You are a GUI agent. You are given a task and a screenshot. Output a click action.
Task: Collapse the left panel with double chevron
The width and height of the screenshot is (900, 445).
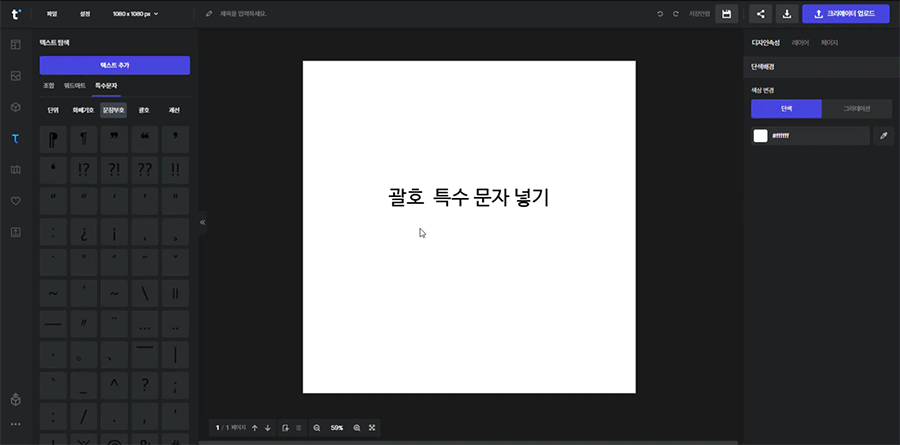pos(203,222)
